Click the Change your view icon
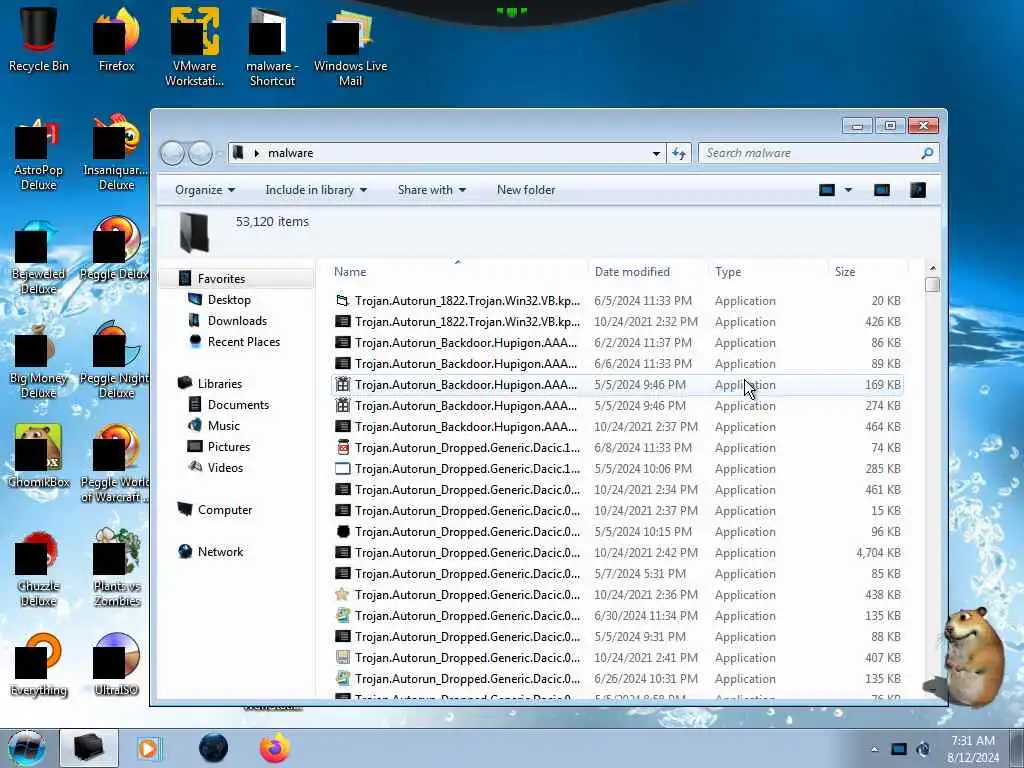 [x=827, y=190]
